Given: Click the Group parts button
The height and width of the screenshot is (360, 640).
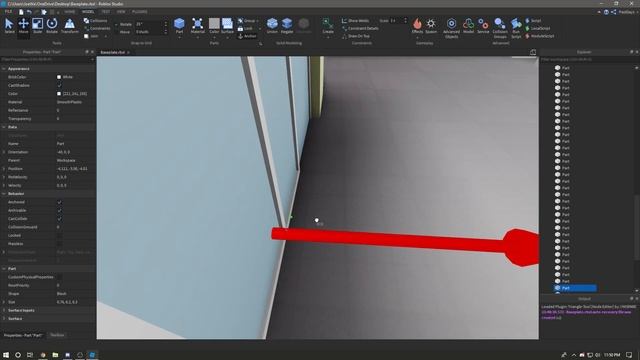Looking at the screenshot, I should click(x=247, y=20).
